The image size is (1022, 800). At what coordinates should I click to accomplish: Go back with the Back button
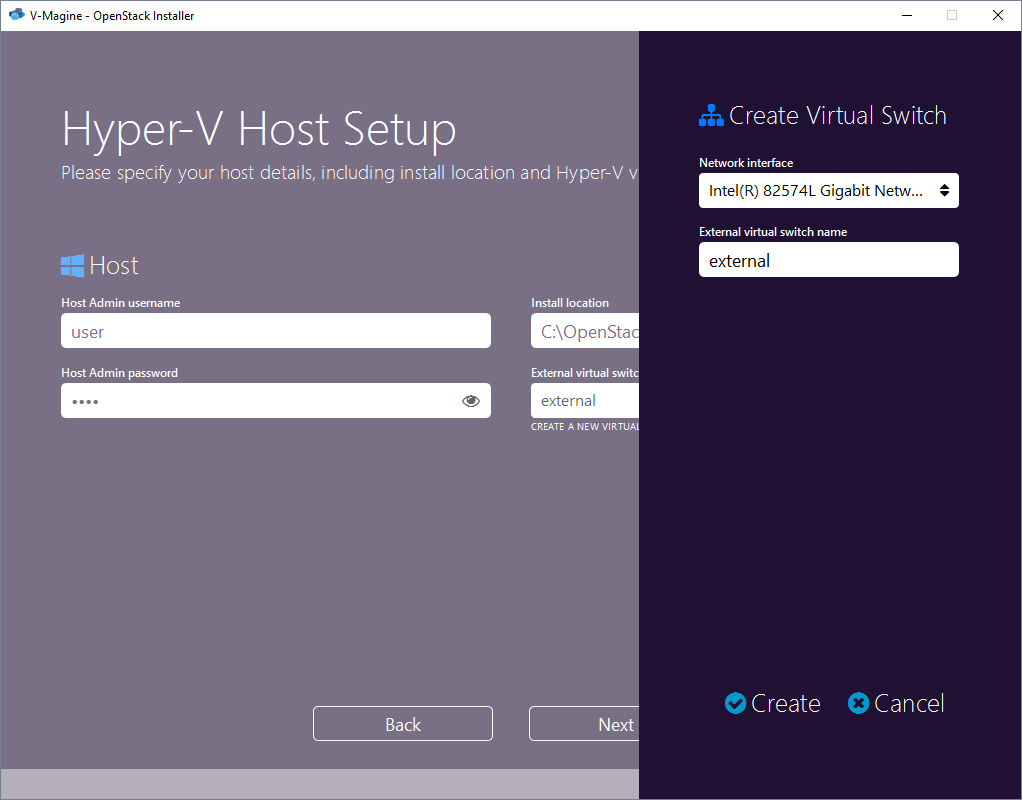coord(403,724)
